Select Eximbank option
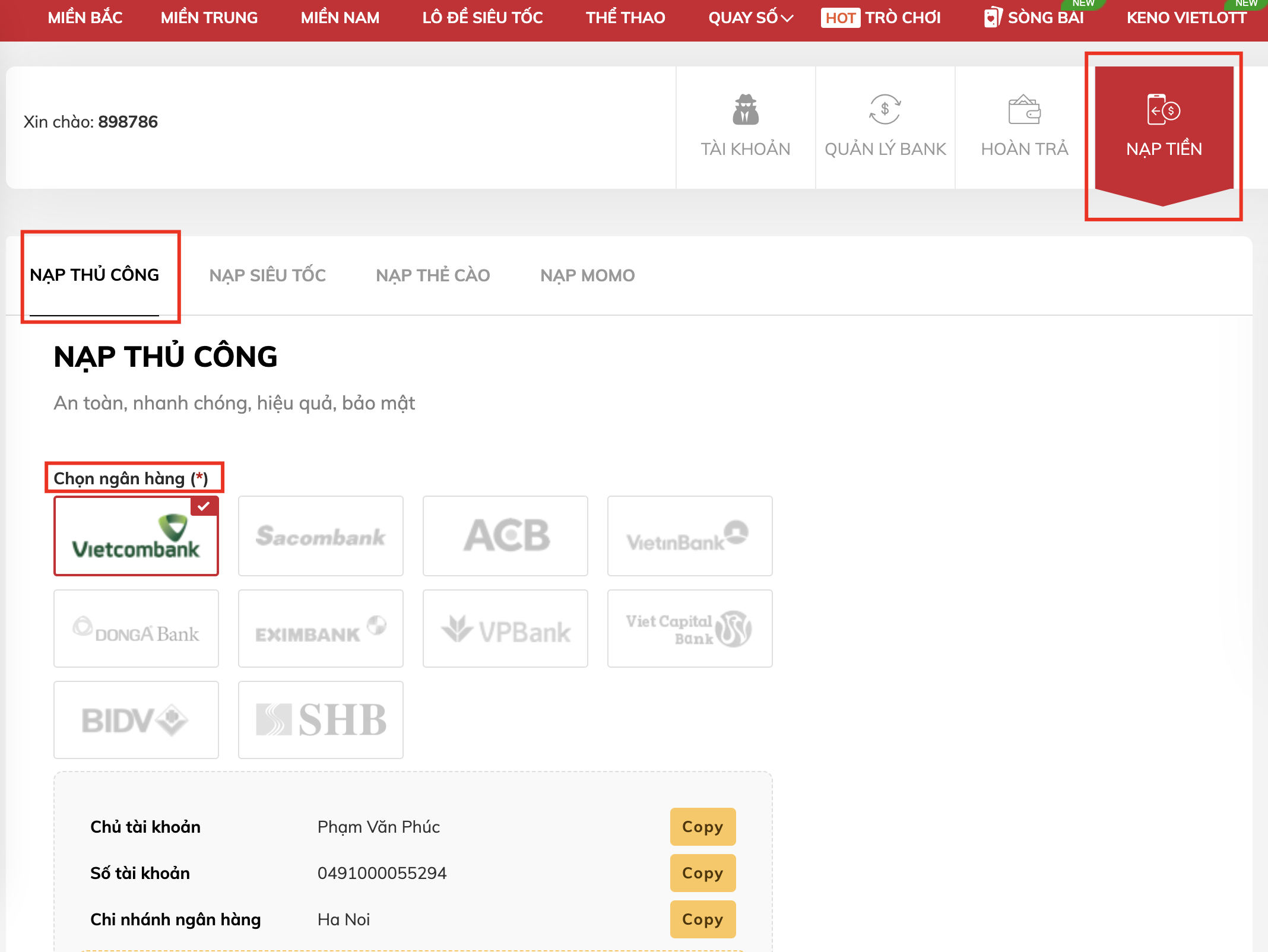This screenshot has width=1268, height=952. (x=321, y=629)
